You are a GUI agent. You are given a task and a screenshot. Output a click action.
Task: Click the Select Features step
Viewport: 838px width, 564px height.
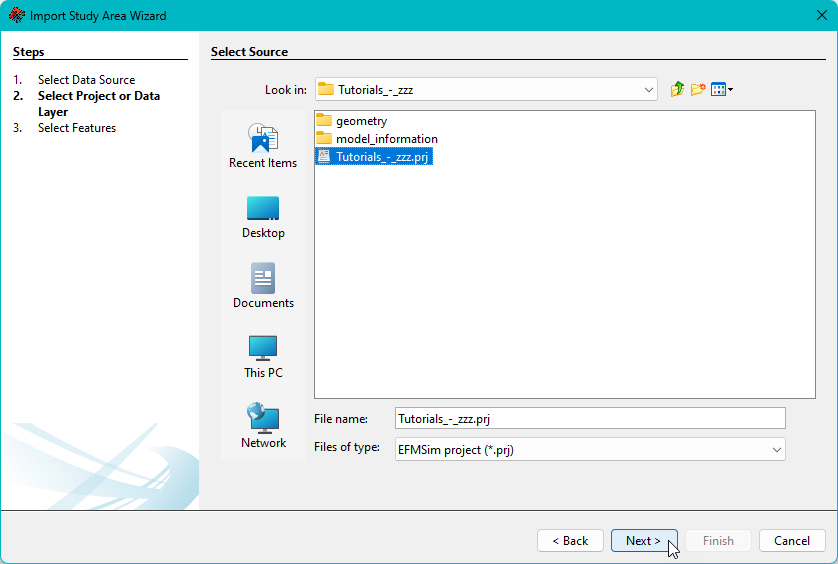77,128
